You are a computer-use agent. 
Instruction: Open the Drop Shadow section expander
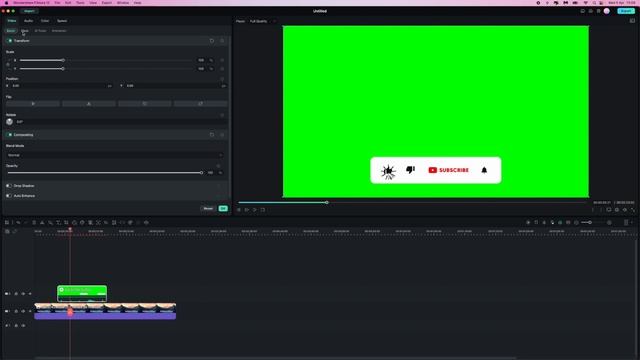(x=219, y=186)
